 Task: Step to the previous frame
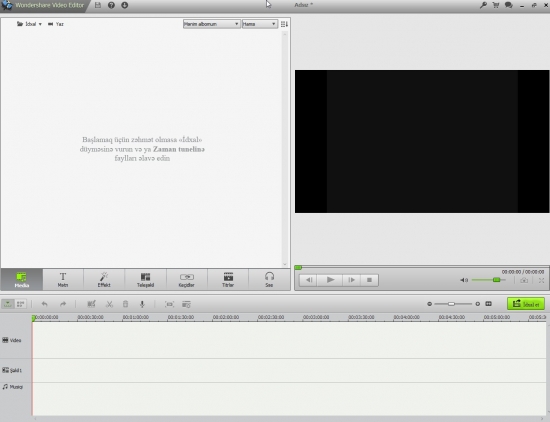click(309, 280)
